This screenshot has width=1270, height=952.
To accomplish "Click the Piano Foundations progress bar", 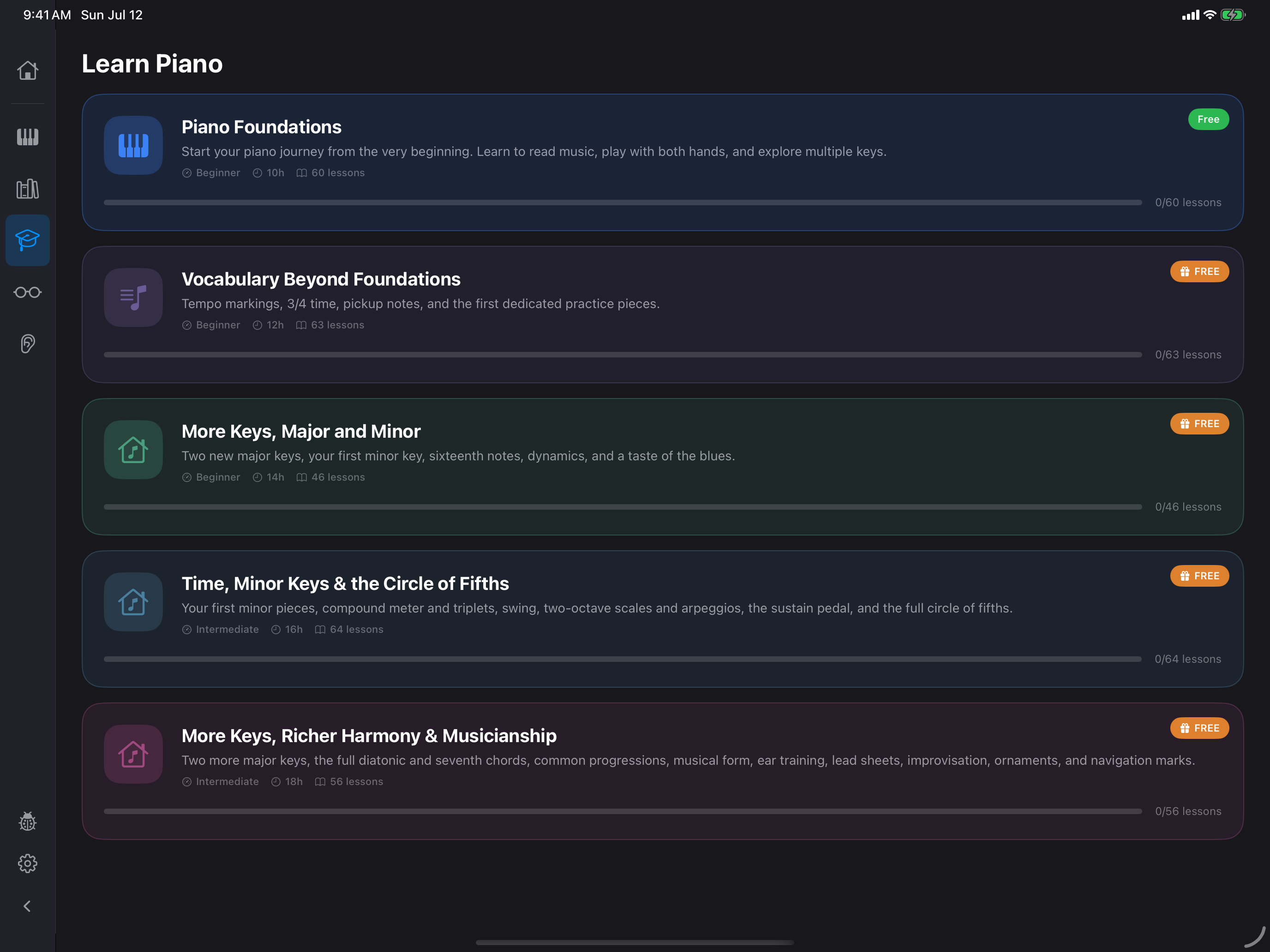I will click(x=623, y=202).
